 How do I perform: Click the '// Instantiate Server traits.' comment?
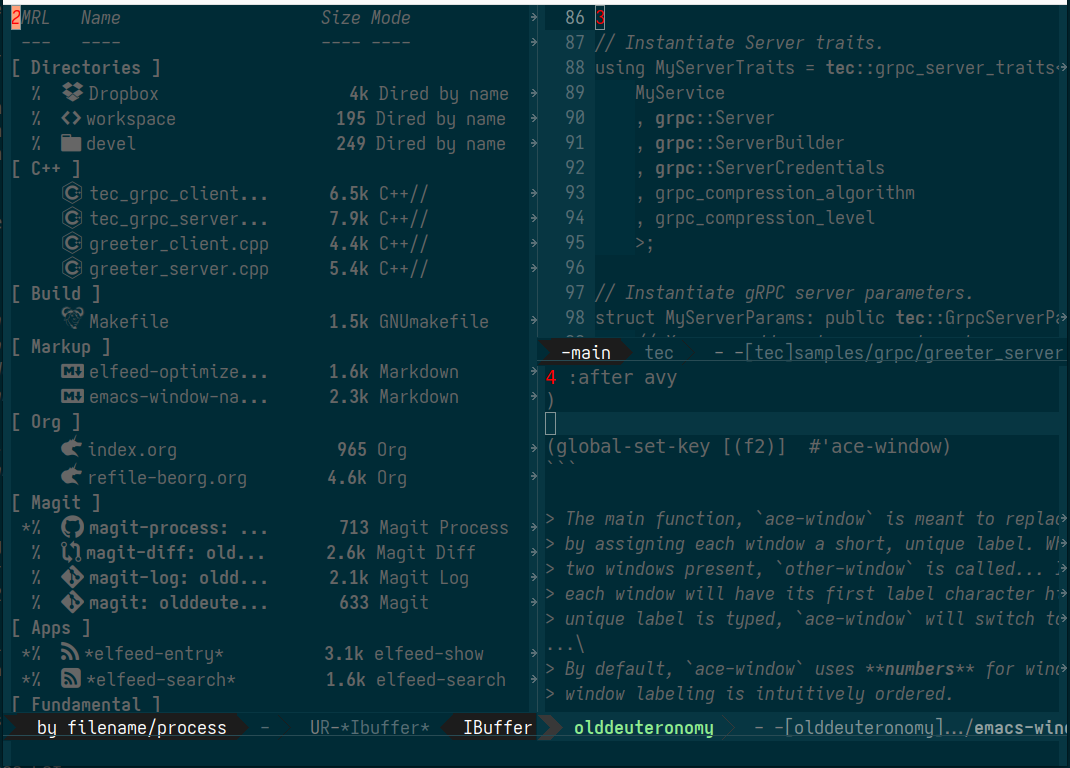(x=738, y=42)
